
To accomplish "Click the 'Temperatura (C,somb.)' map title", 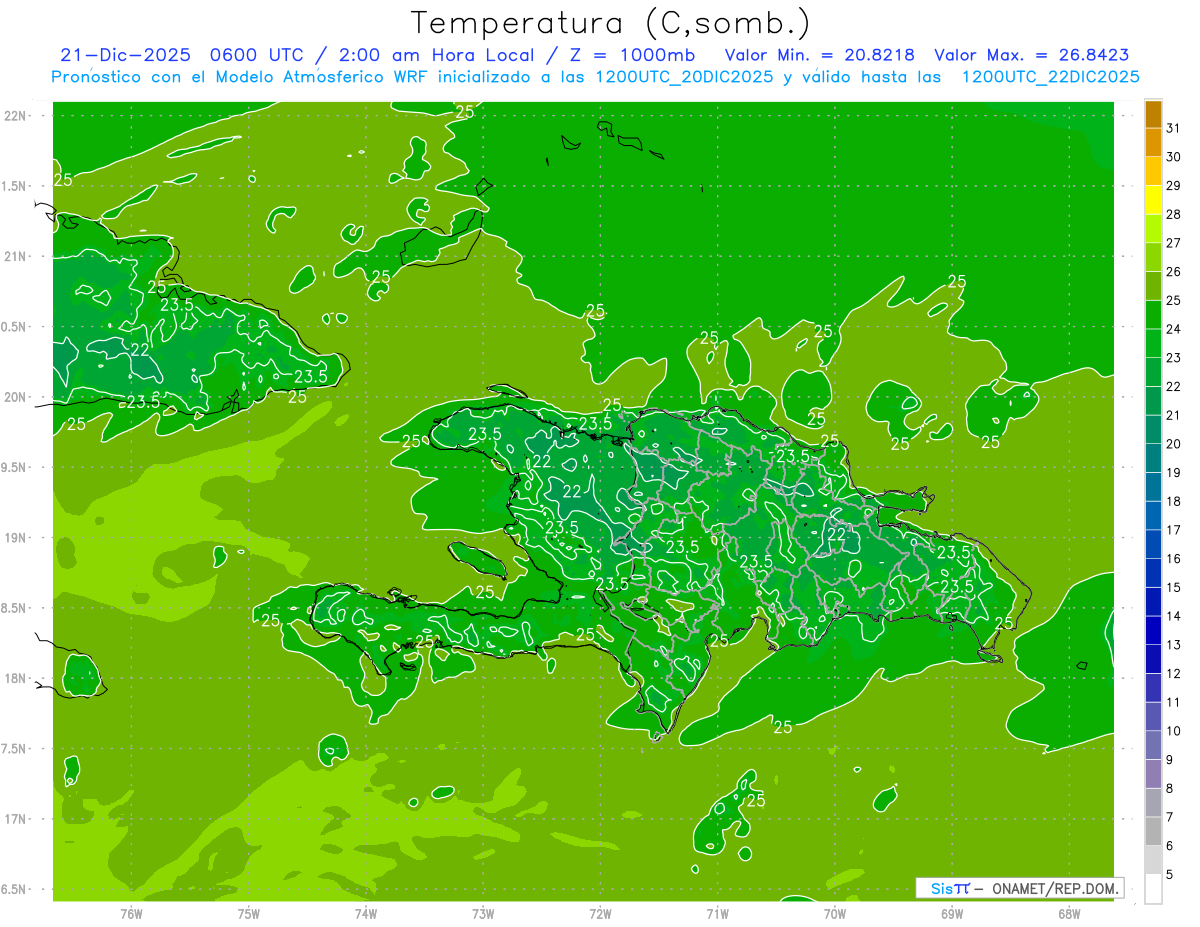I will [x=610, y=23].
